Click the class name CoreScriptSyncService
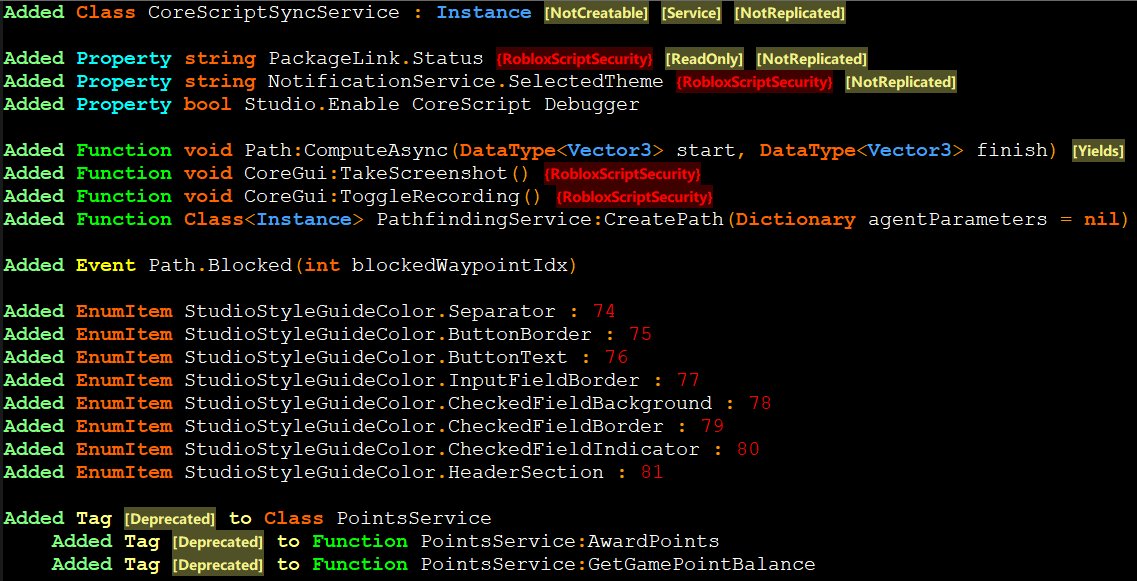Image resolution: width=1137 pixels, height=581 pixels. point(273,13)
